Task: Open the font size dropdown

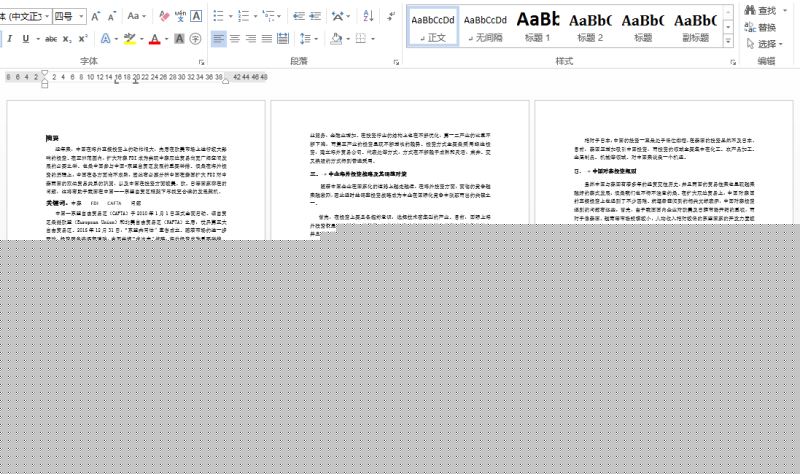Action: click(x=81, y=16)
